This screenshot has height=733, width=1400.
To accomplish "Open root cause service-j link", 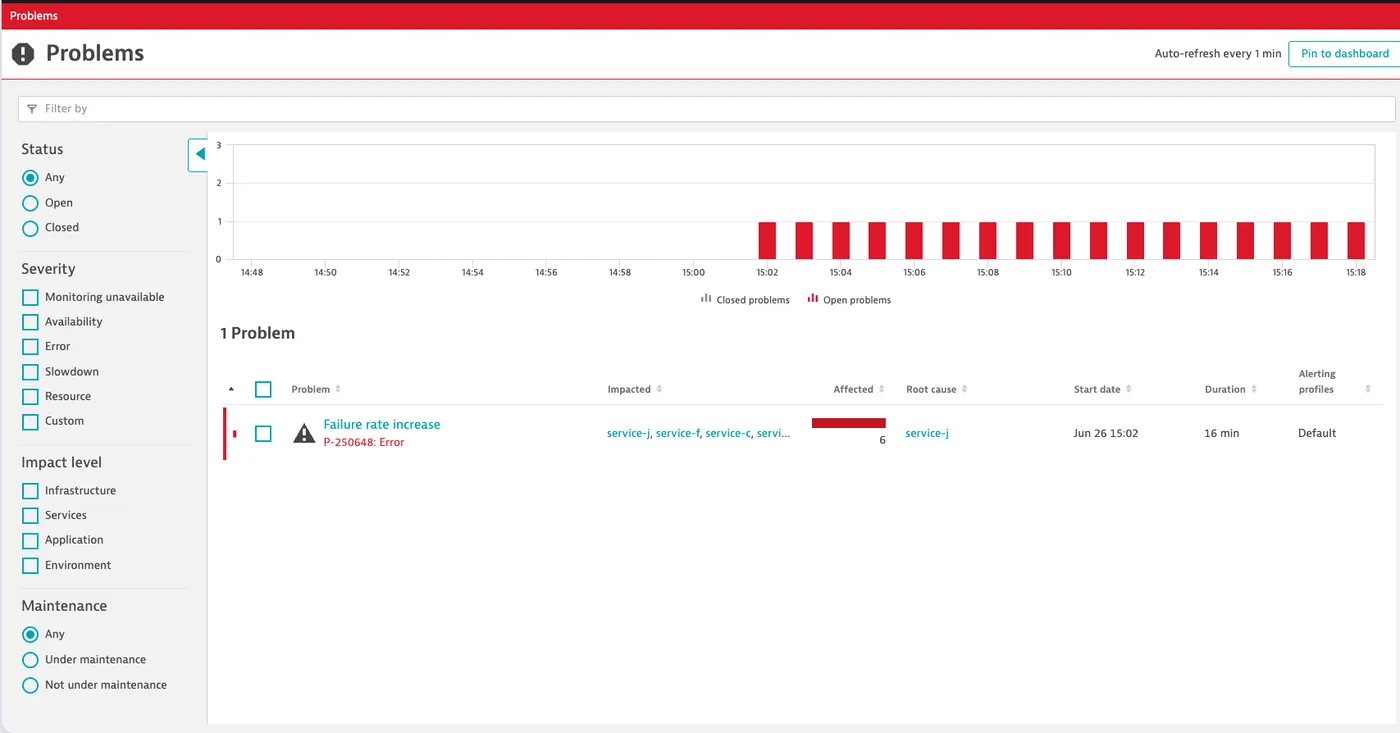I will click(x=927, y=433).
